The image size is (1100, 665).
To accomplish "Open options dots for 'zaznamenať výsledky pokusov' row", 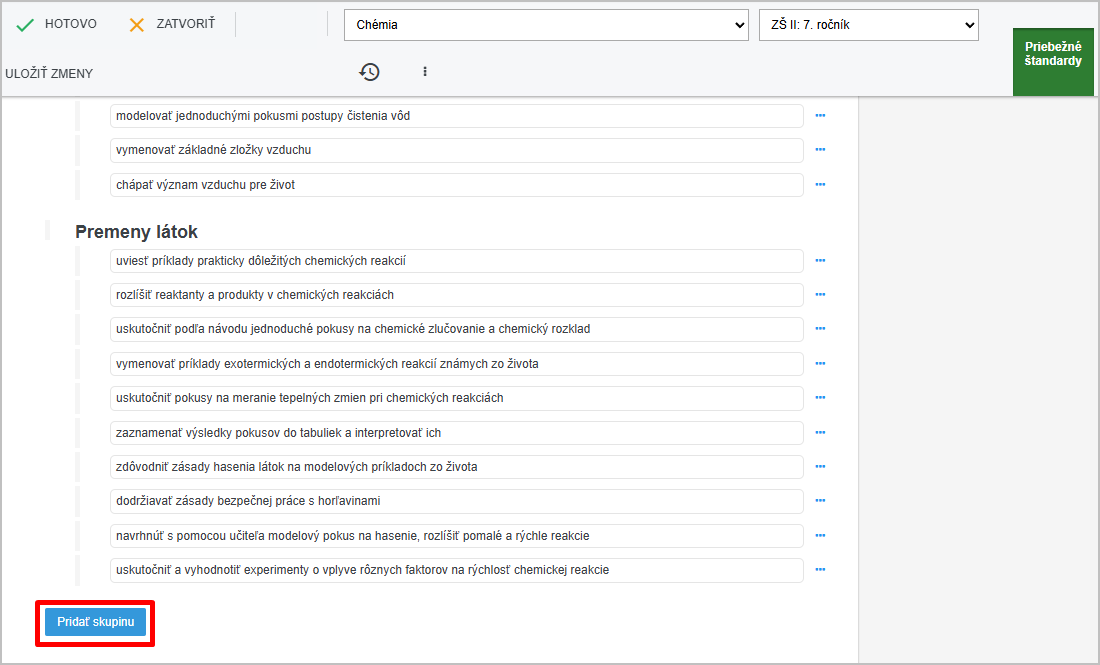I will (x=820, y=433).
